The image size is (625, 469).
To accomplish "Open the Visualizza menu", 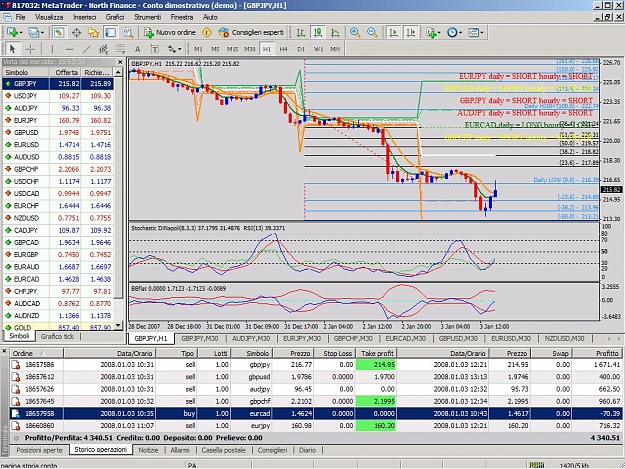I will click(49, 17).
